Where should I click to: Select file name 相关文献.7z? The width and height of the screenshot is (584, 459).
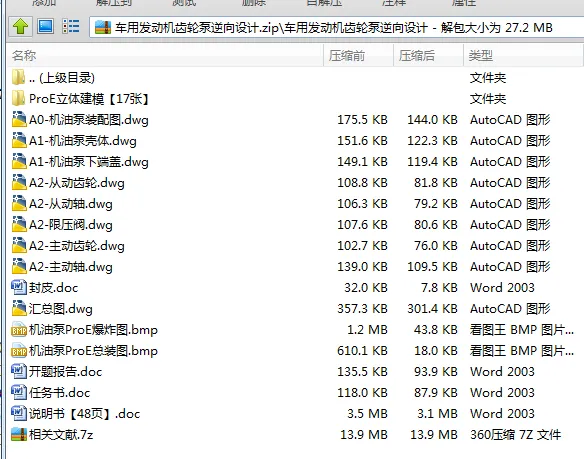coord(61,435)
